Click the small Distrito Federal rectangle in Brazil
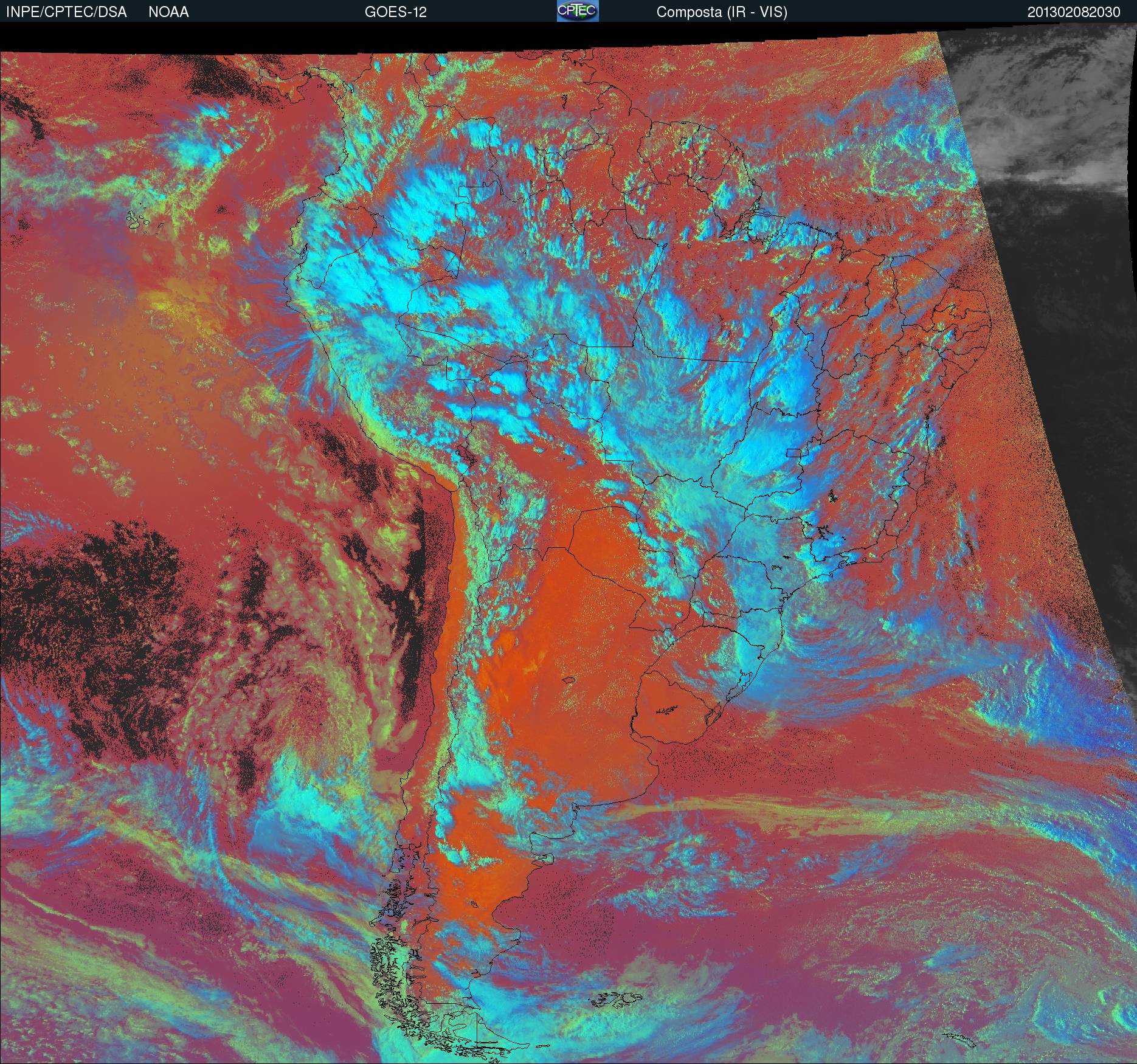Viewport: 1137px width, 1064px height. pos(793,452)
